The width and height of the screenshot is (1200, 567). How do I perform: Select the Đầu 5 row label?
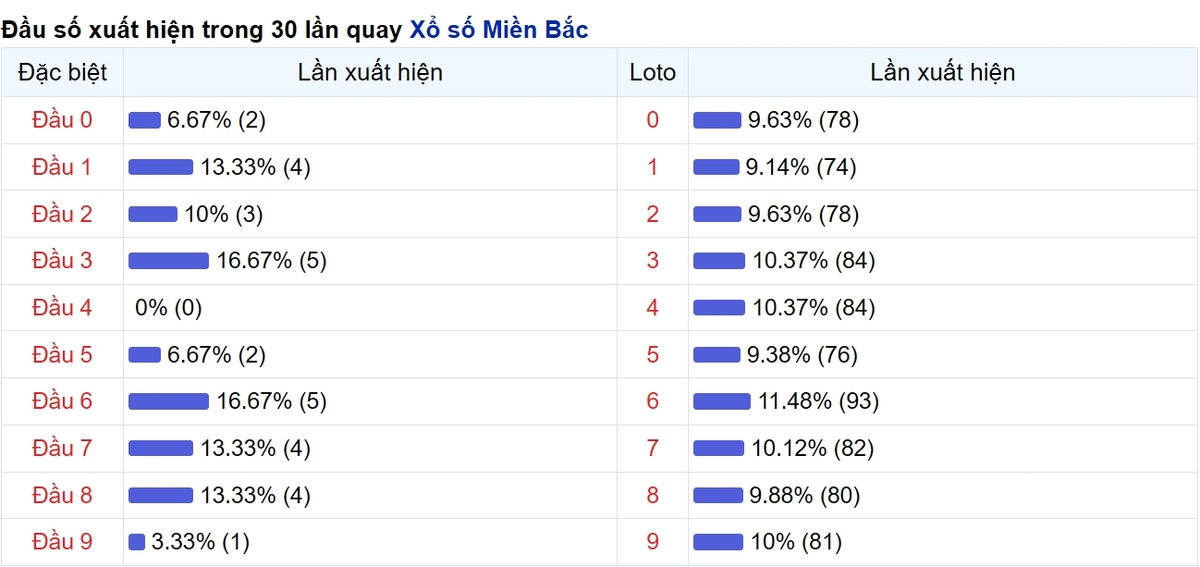point(62,355)
